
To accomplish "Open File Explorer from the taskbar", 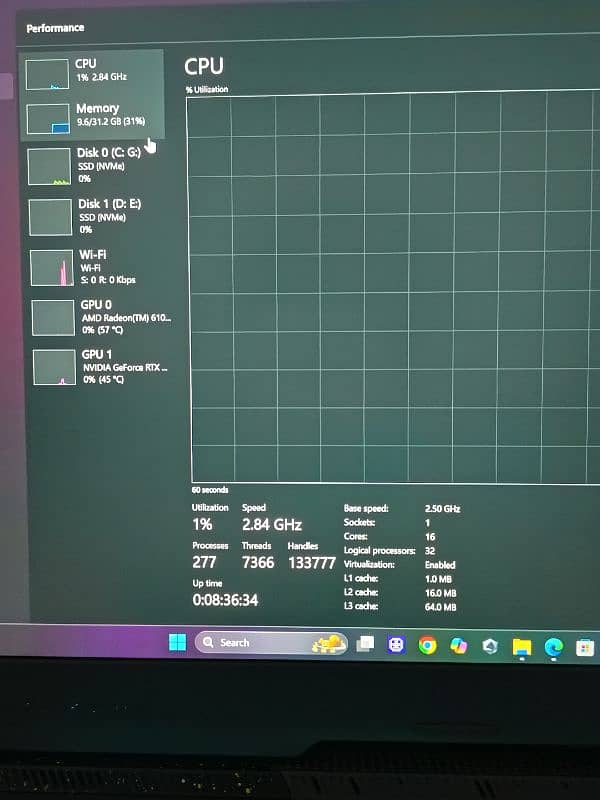I will click(x=522, y=647).
